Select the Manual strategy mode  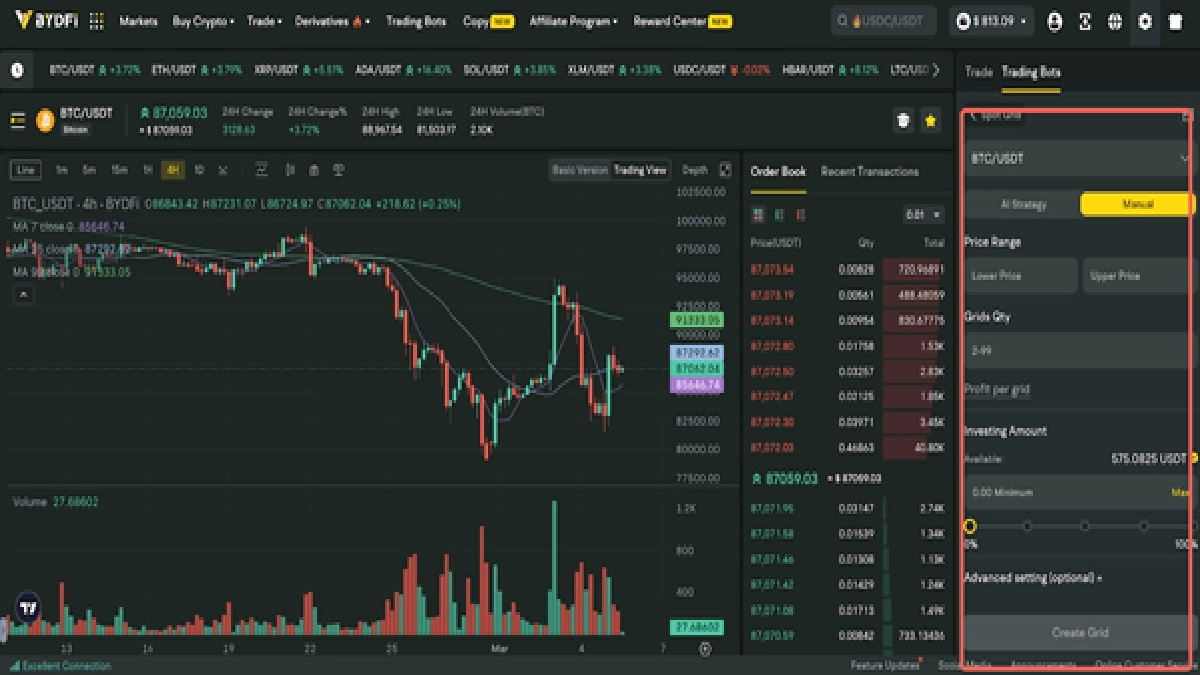click(x=1137, y=204)
